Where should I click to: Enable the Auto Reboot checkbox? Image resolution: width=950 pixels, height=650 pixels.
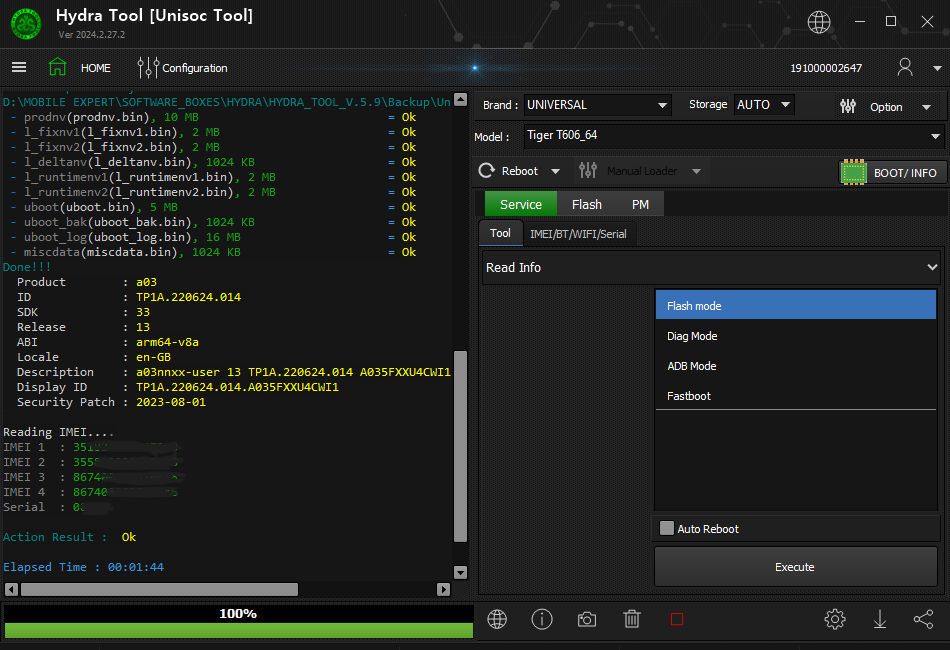[667, 529]
